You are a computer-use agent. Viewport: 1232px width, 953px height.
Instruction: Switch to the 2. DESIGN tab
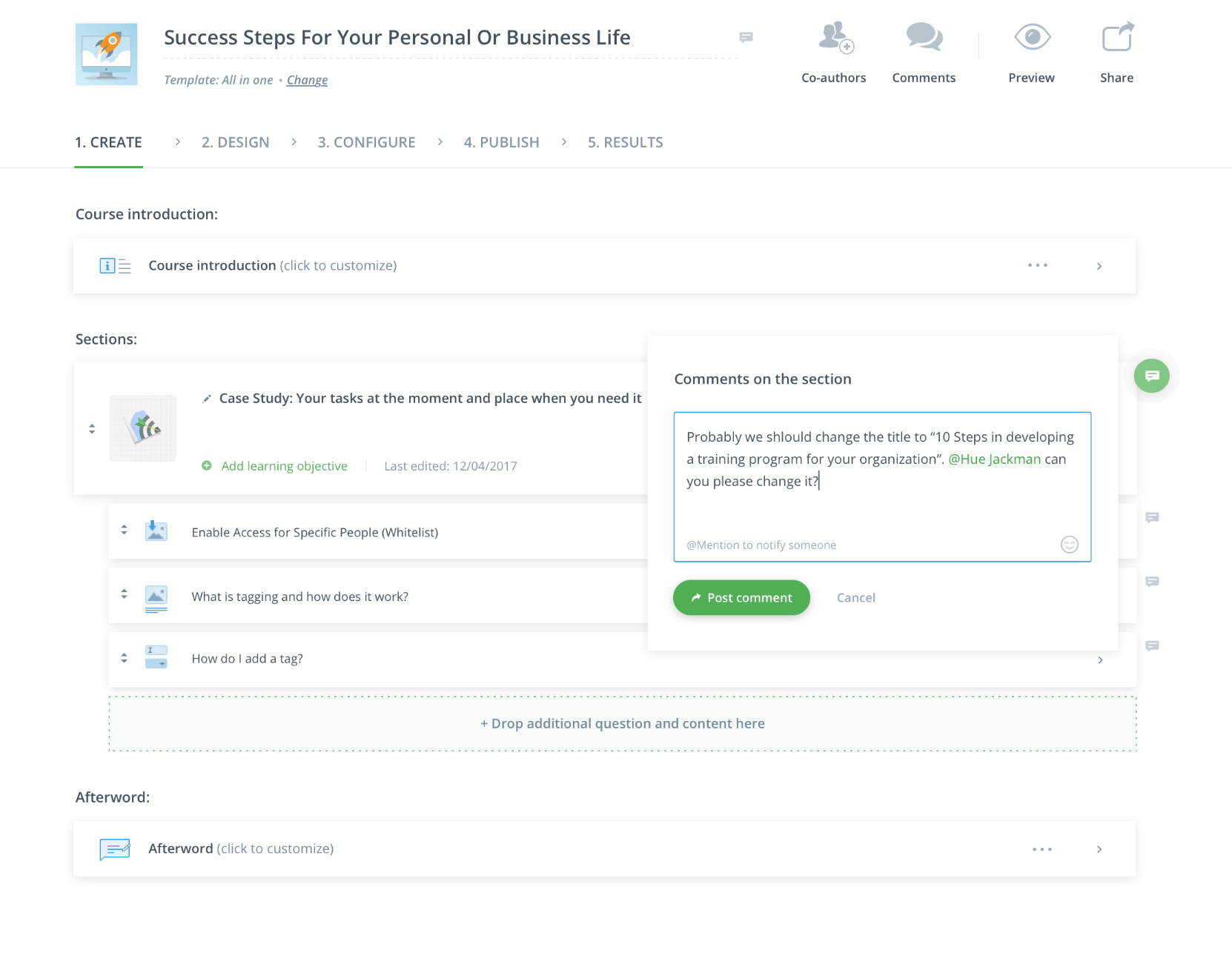(235, 142)
